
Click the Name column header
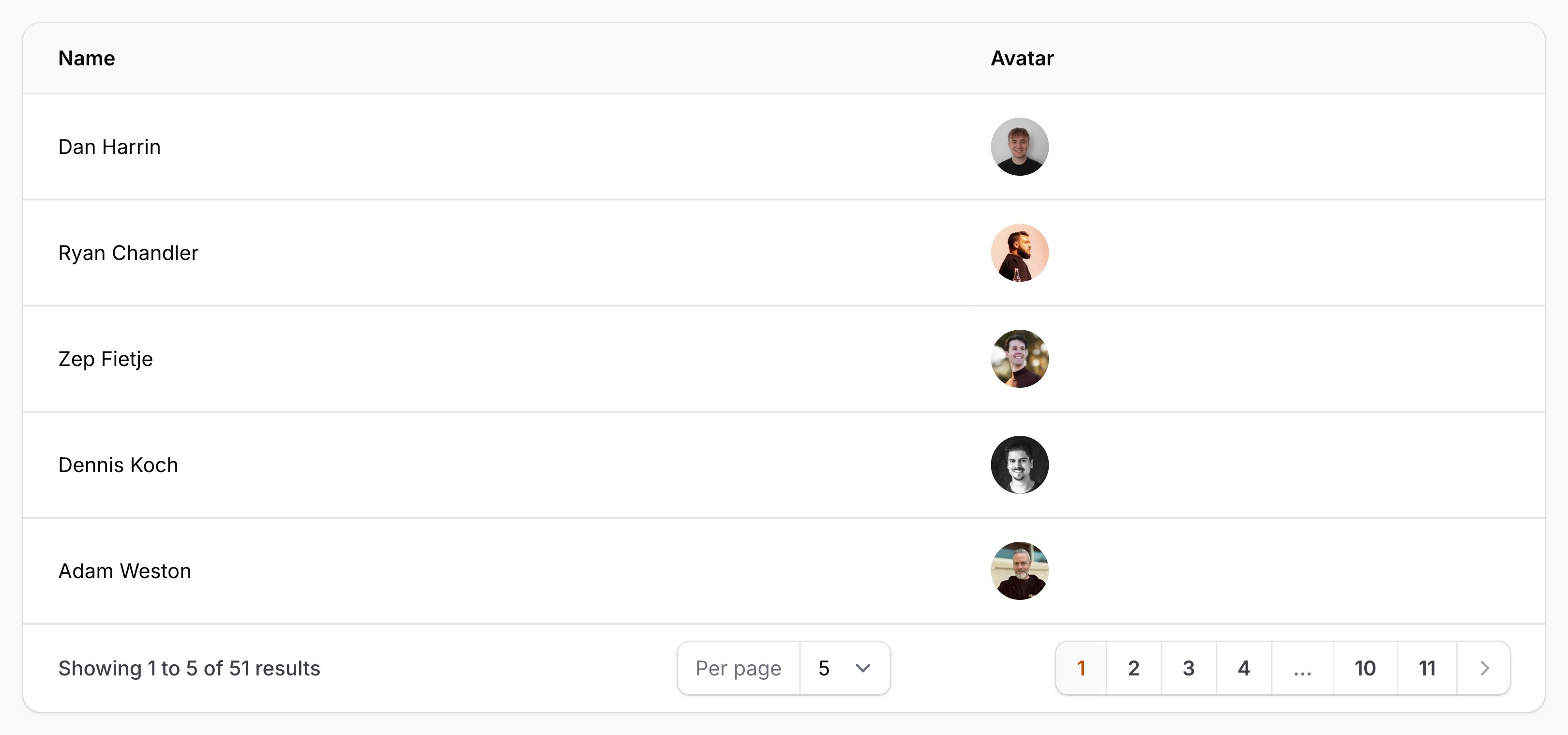point(87,59)
